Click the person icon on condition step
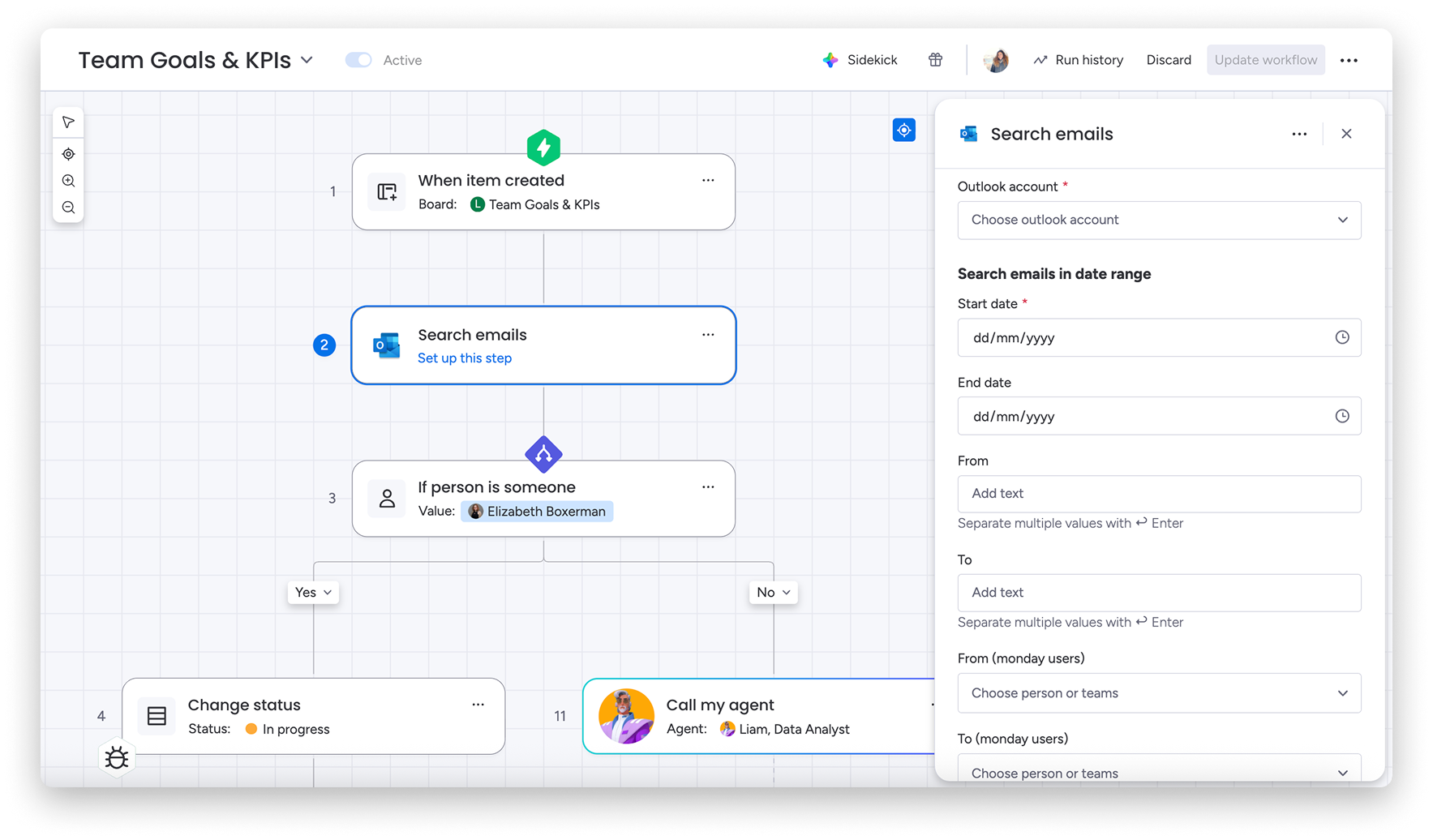1433x840 pixels. 387,499
